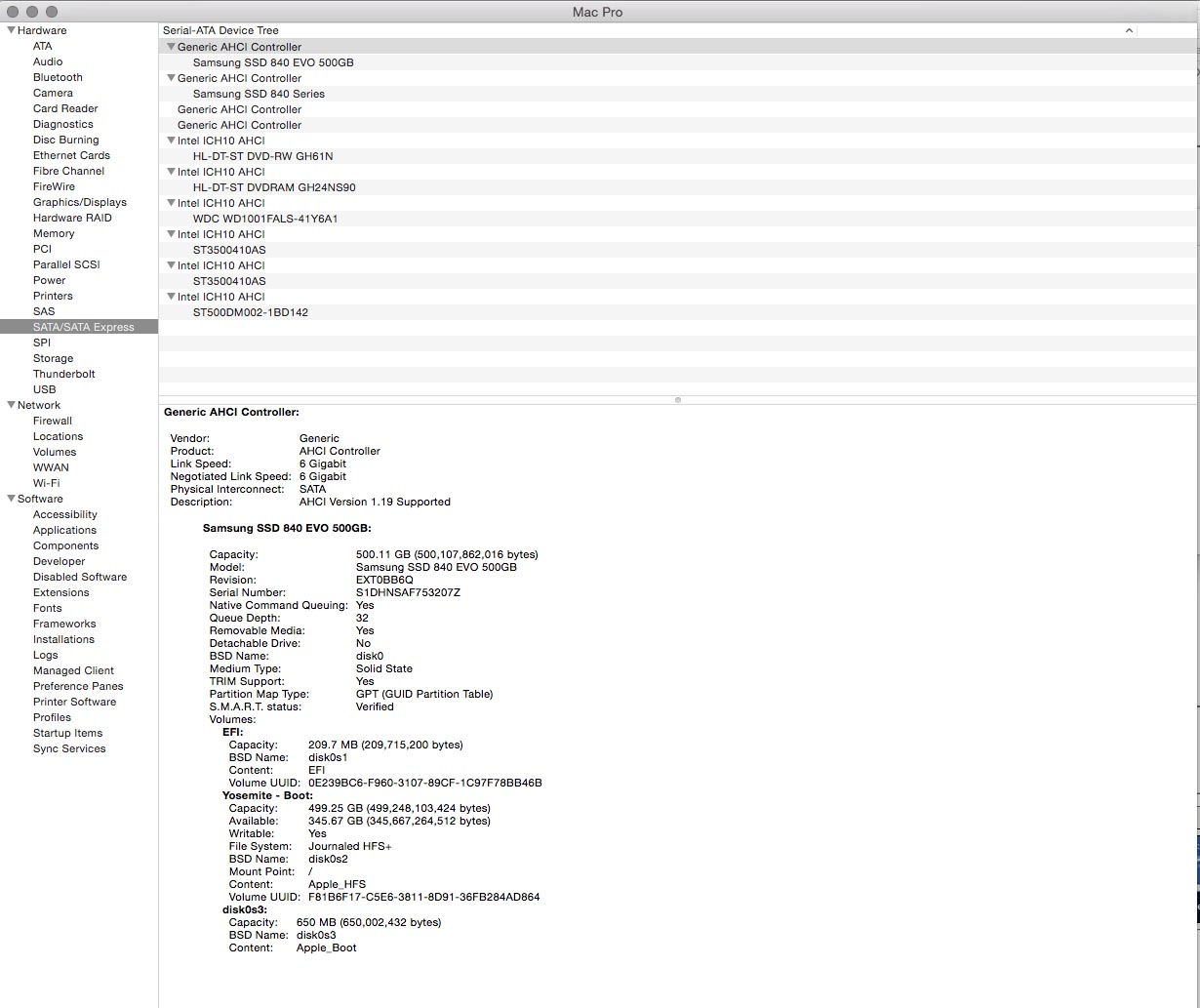
Task: Open the Frameworks category
Action: pyautogui.click(x=64, y=624)
